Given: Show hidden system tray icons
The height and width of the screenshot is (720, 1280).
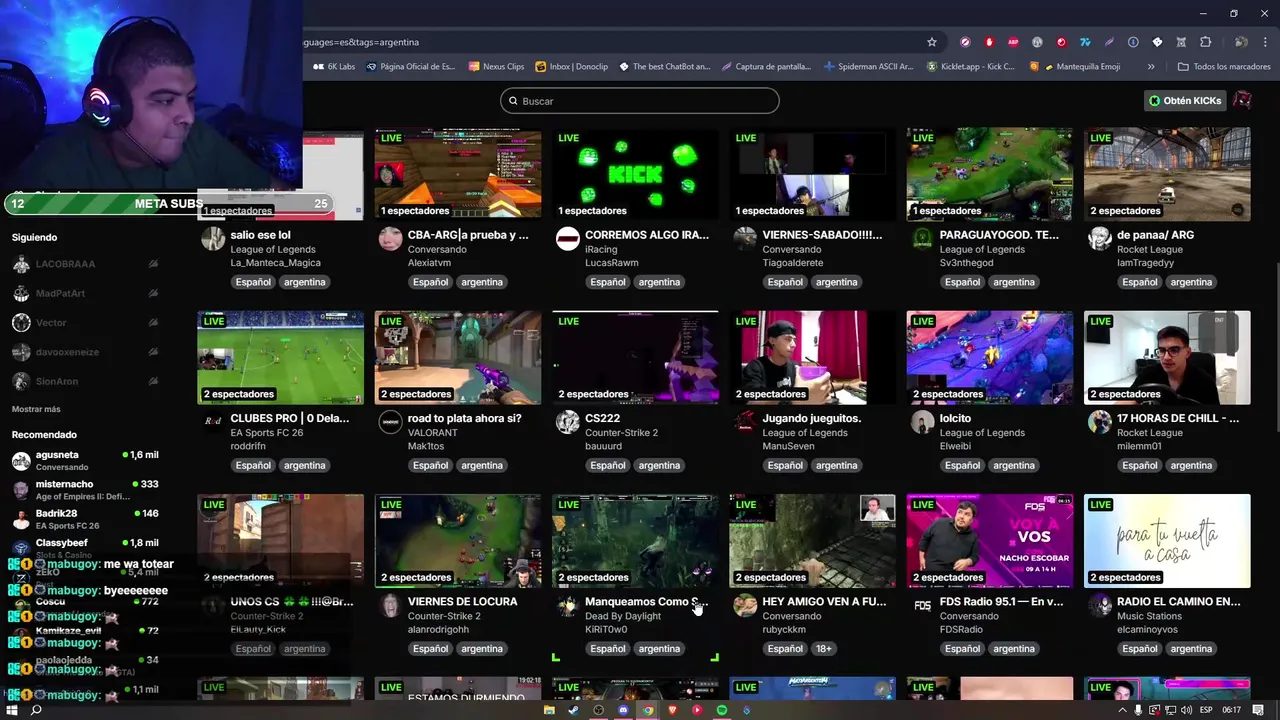Looking at the screenshot, I should click(1123, 710).
